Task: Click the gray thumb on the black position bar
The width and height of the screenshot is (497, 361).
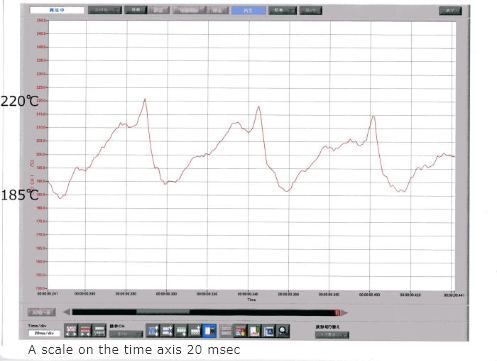Action: click(x=163, y=312)
